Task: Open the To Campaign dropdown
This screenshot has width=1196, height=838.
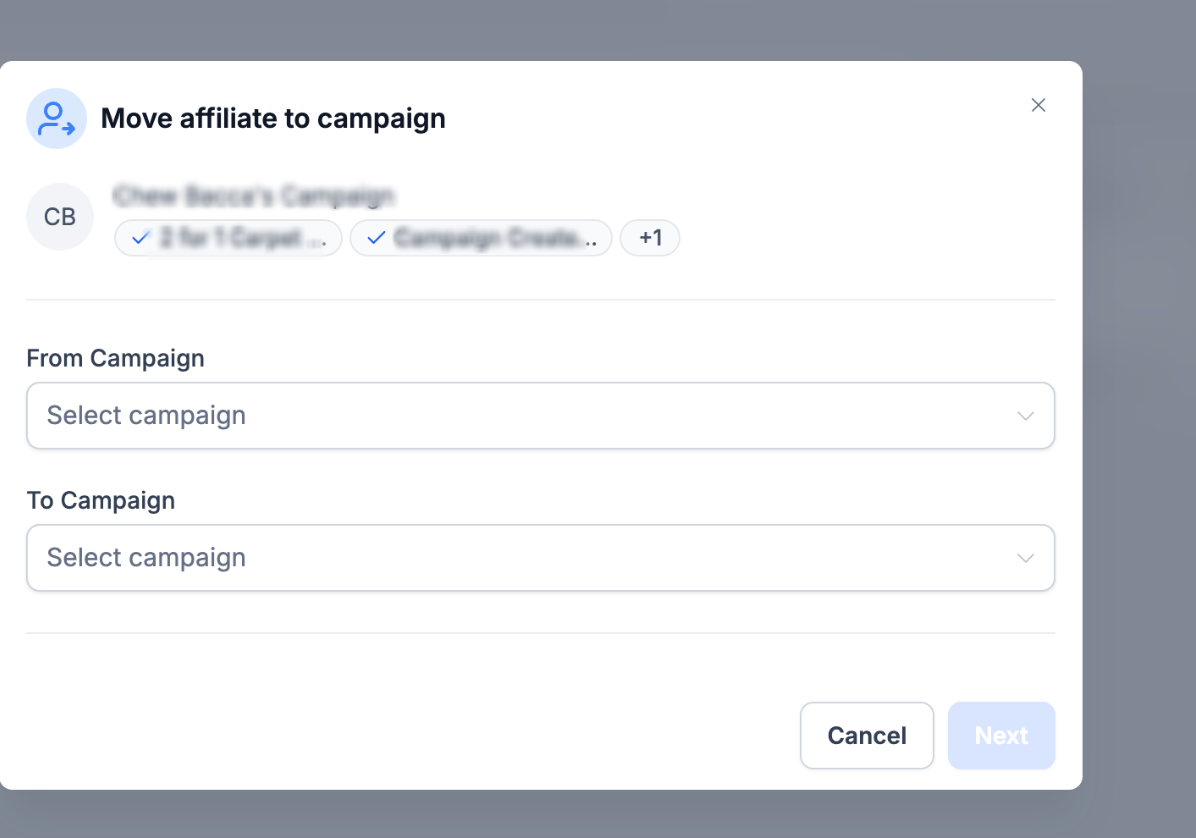Action: [541, 557]
